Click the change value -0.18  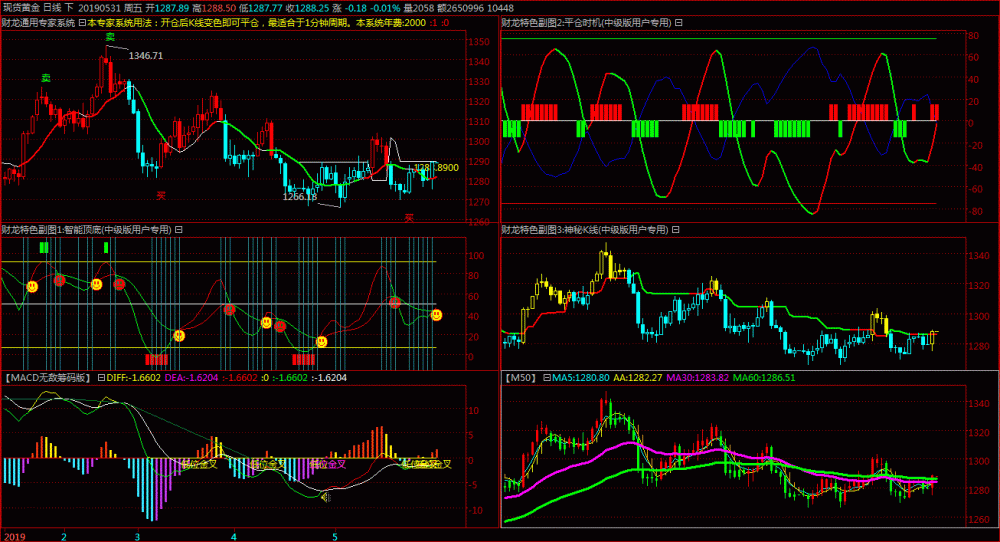(x=356, y=8)
